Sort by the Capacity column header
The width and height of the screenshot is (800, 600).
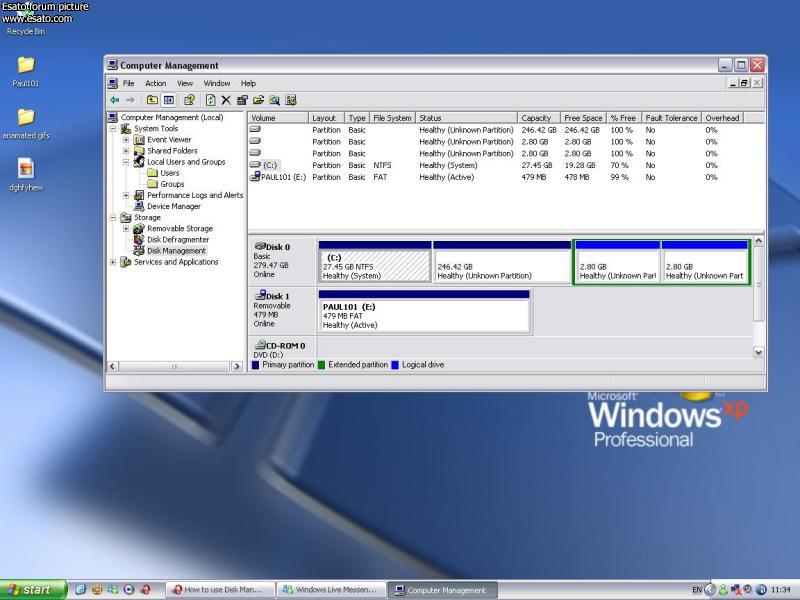(x=539, y=118)
